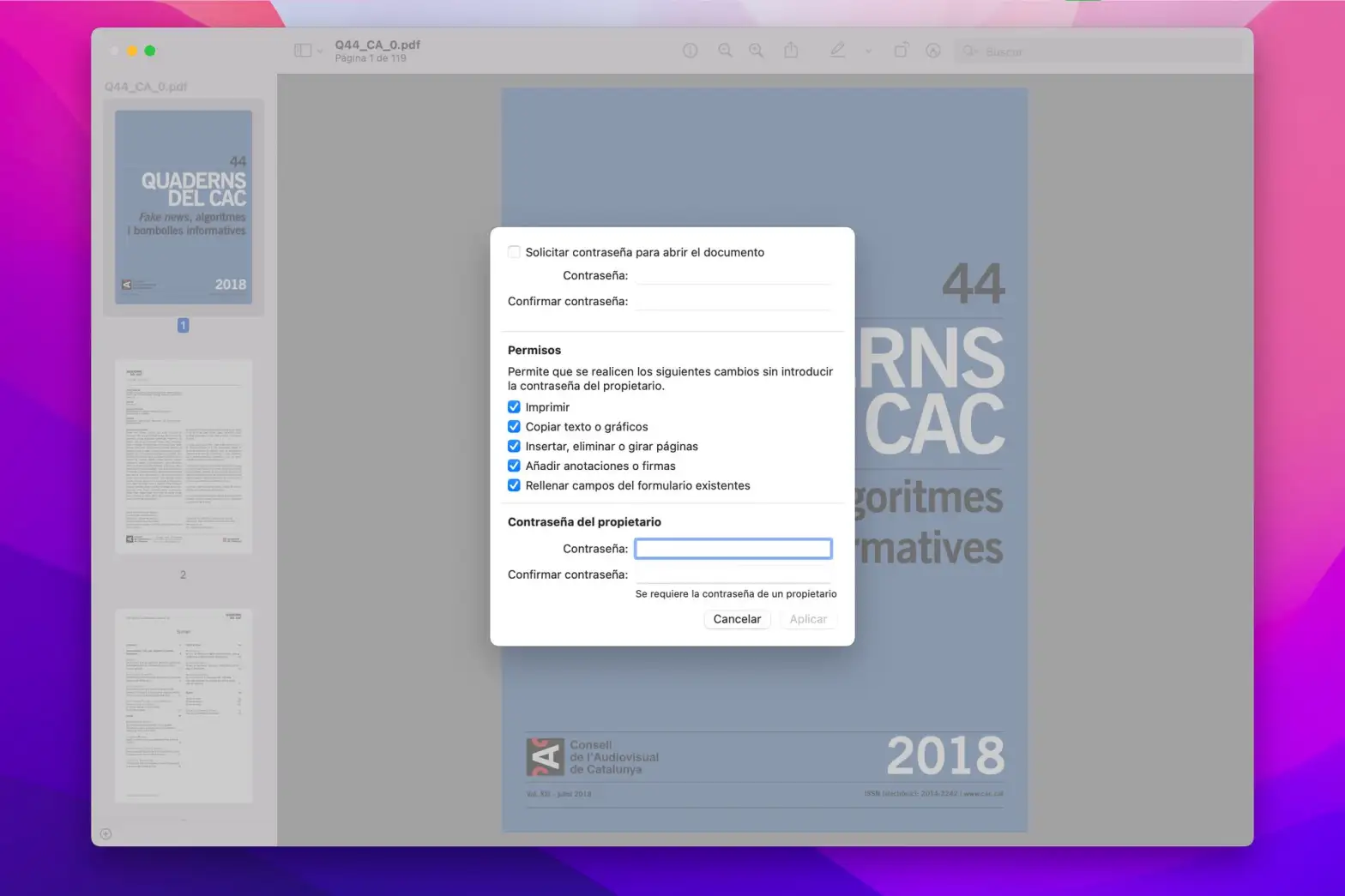Viewport: 1345px width, 896px height.
Task: Uncheck the Imprimir permission
Action: pos(514,407)
